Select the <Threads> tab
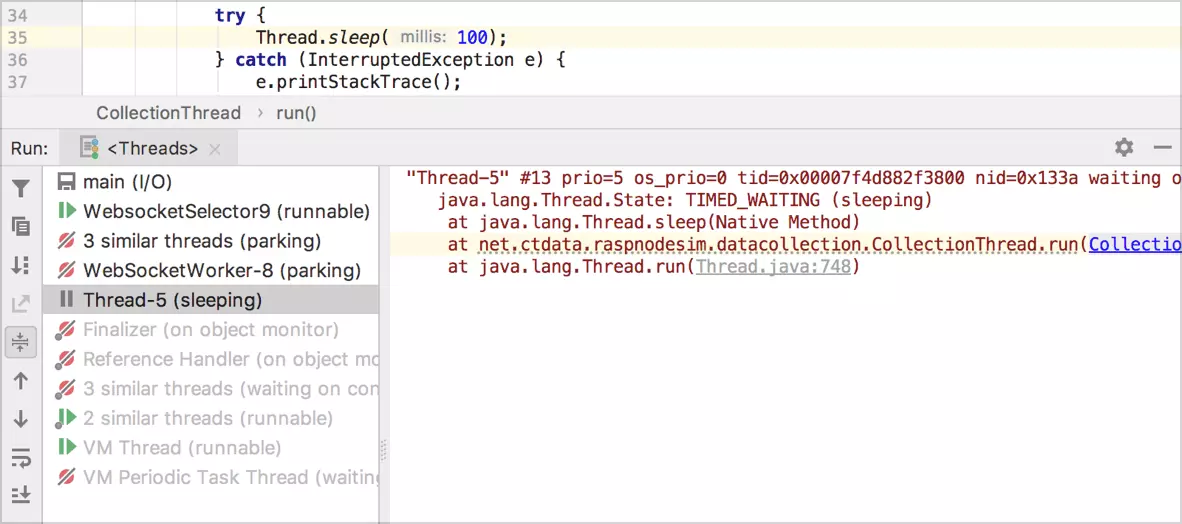 (151, 149)
